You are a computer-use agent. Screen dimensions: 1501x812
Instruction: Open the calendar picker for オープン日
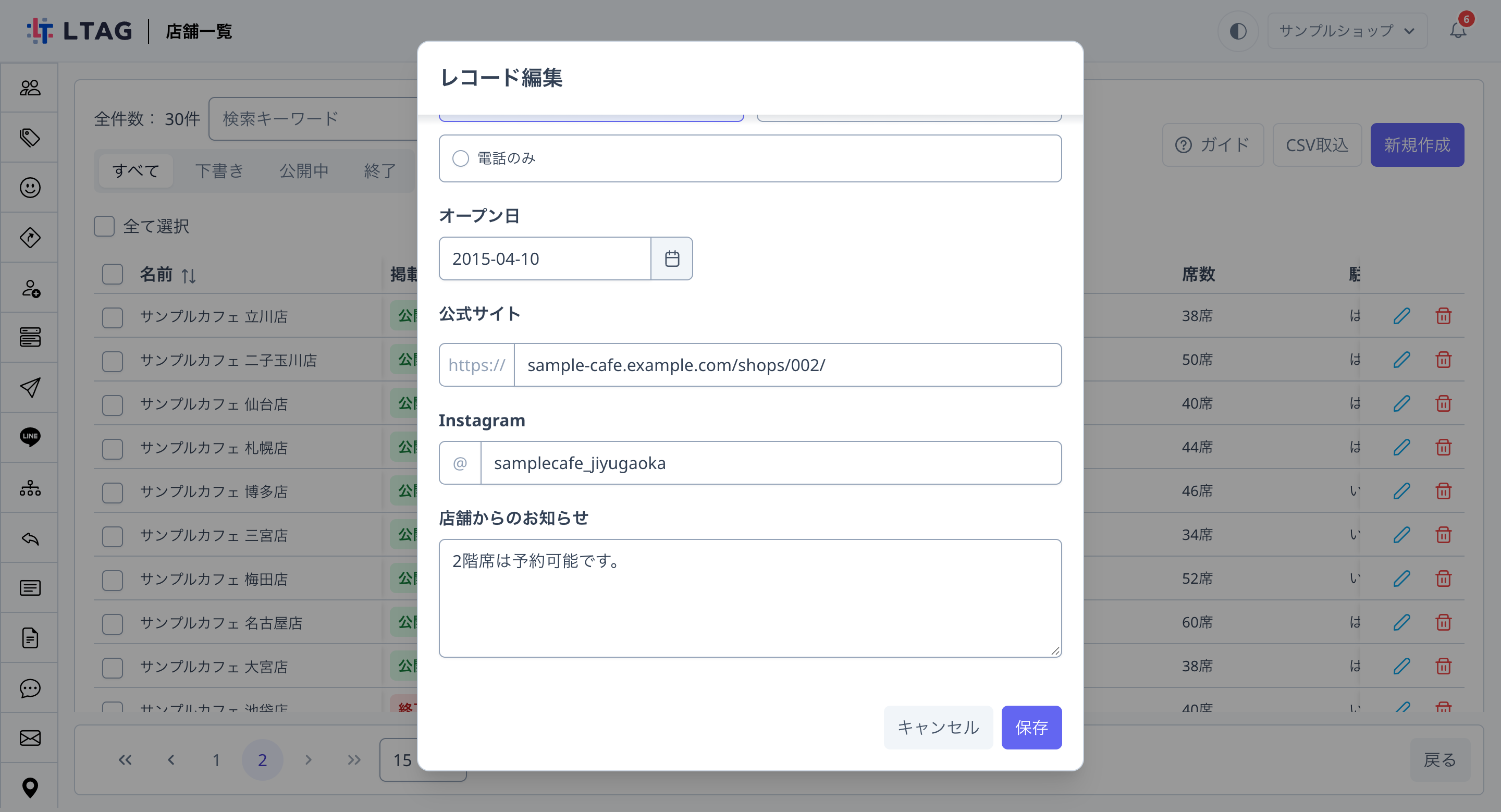click(x=672, y=259)
